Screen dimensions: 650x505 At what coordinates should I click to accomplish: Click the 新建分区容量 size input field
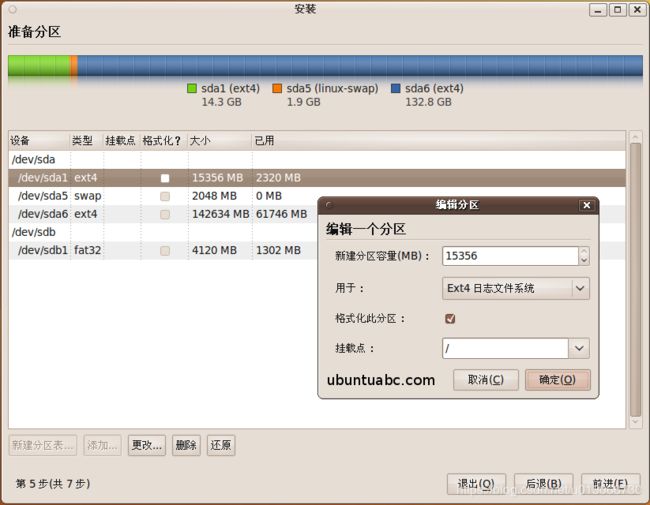click(x=509, y=257)
